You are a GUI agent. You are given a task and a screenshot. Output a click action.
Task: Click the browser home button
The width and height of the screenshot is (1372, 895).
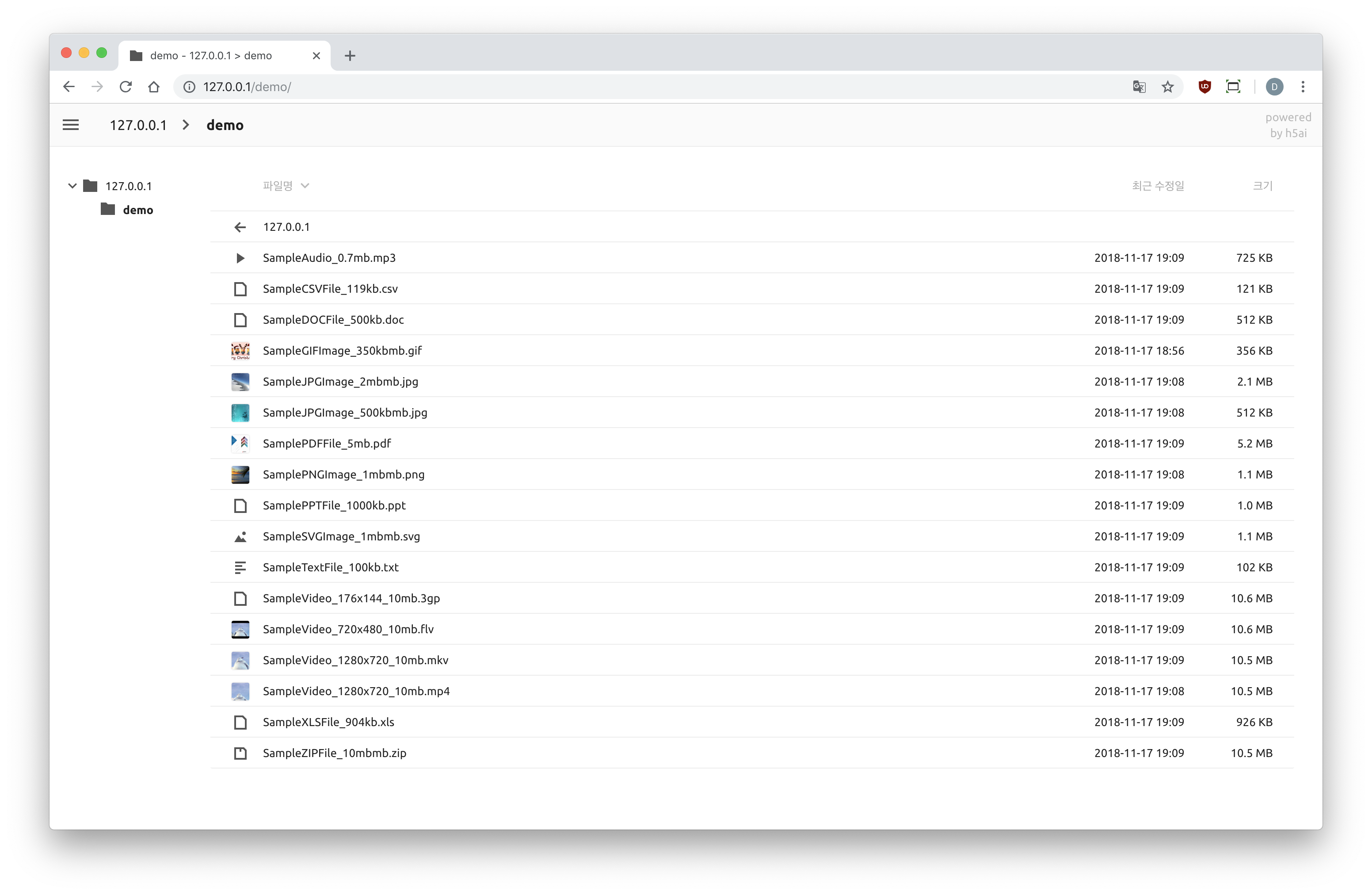pyautogui.click(x=153, y=87)
